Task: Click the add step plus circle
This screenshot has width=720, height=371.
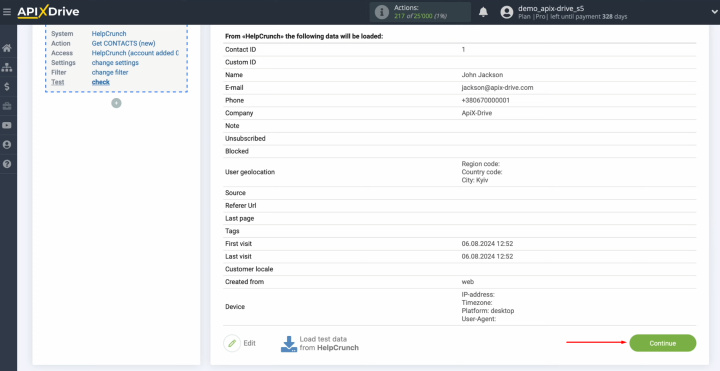Action: [x=116, y=103]
